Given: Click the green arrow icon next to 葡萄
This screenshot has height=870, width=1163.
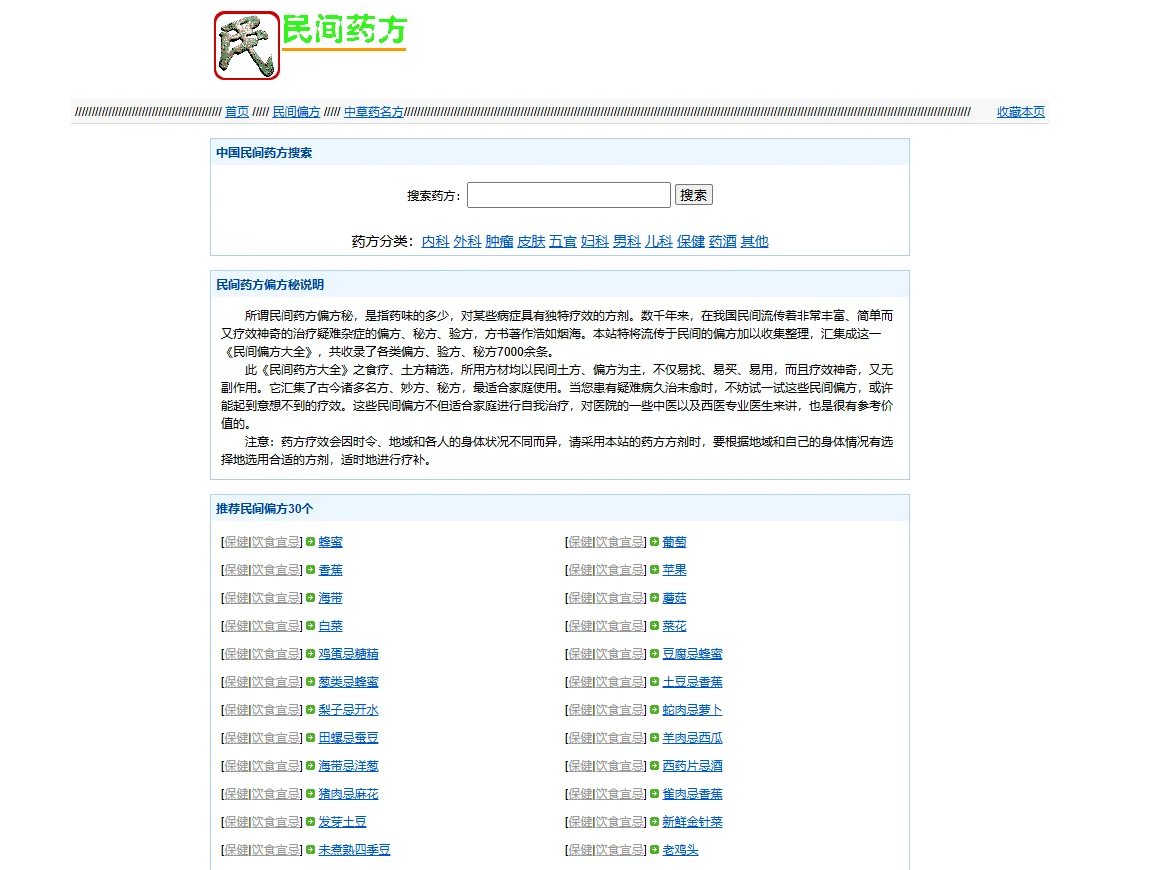Looking at the screenshot, I should 654,542.
